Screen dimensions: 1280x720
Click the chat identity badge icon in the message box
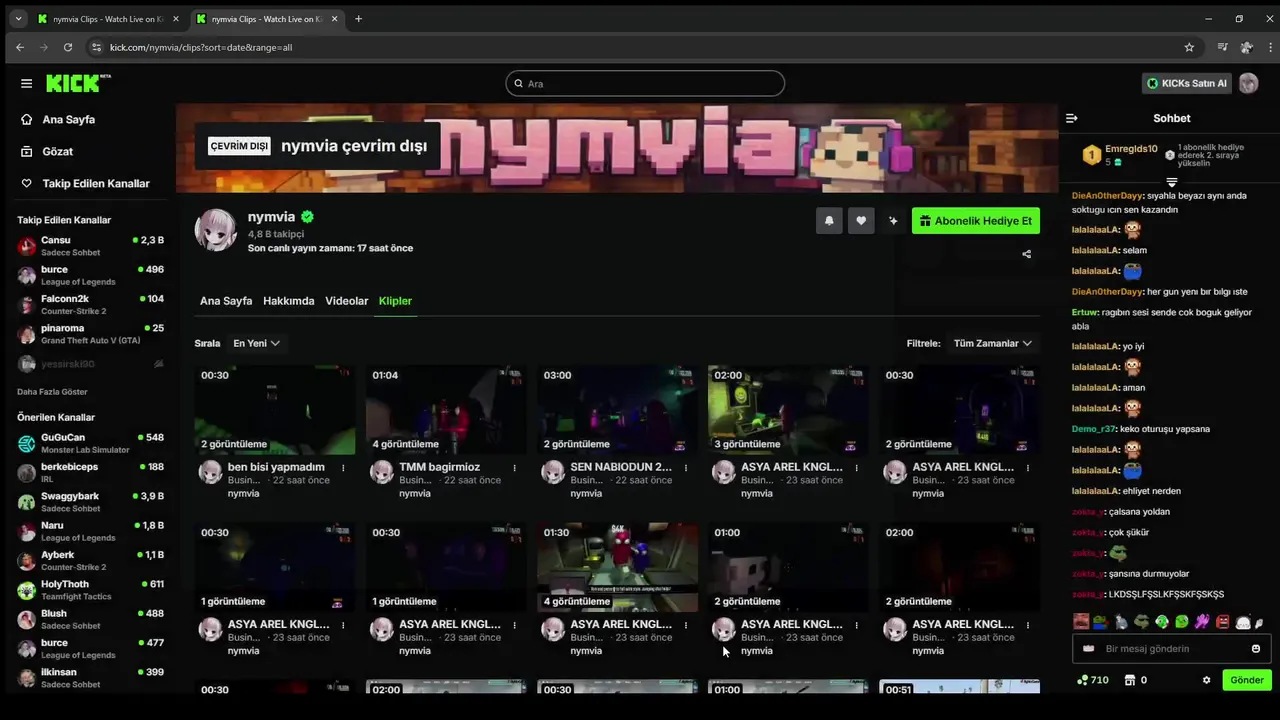click(1089, 649)
